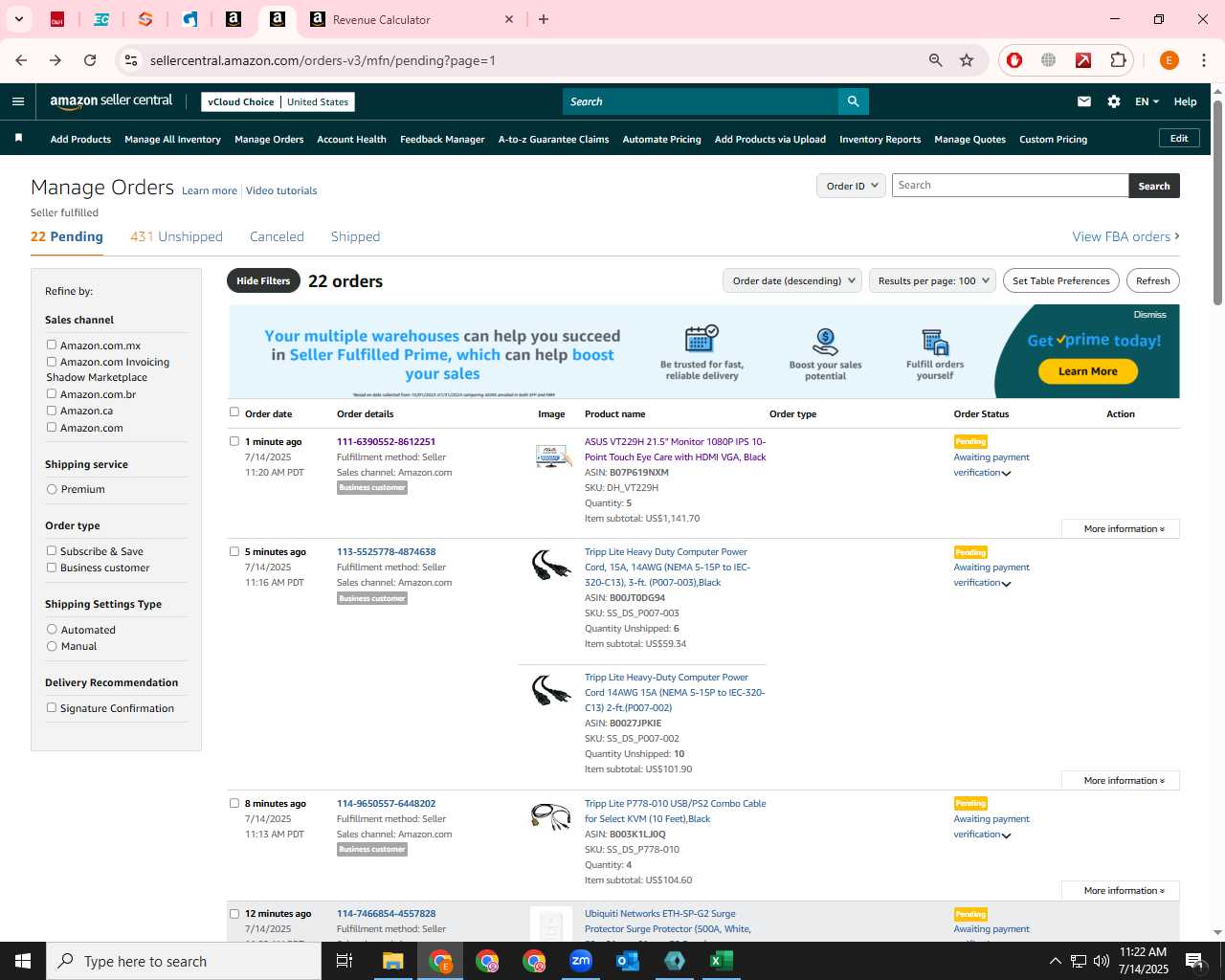This screenshot has height=980, width=1225.
Task: Click the Learn More prime banner button
Action: 1087,371
